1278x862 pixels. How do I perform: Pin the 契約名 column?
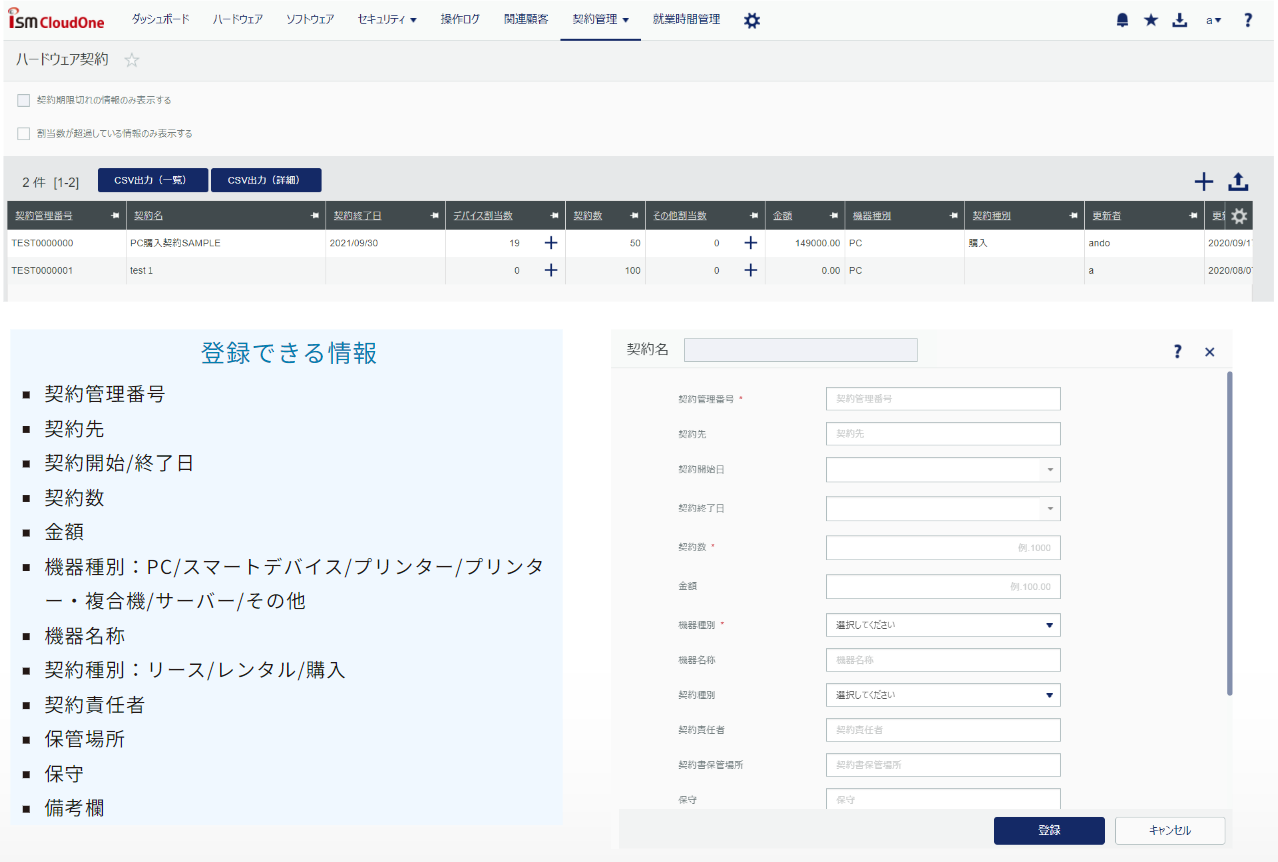click(x=314, y=216)
